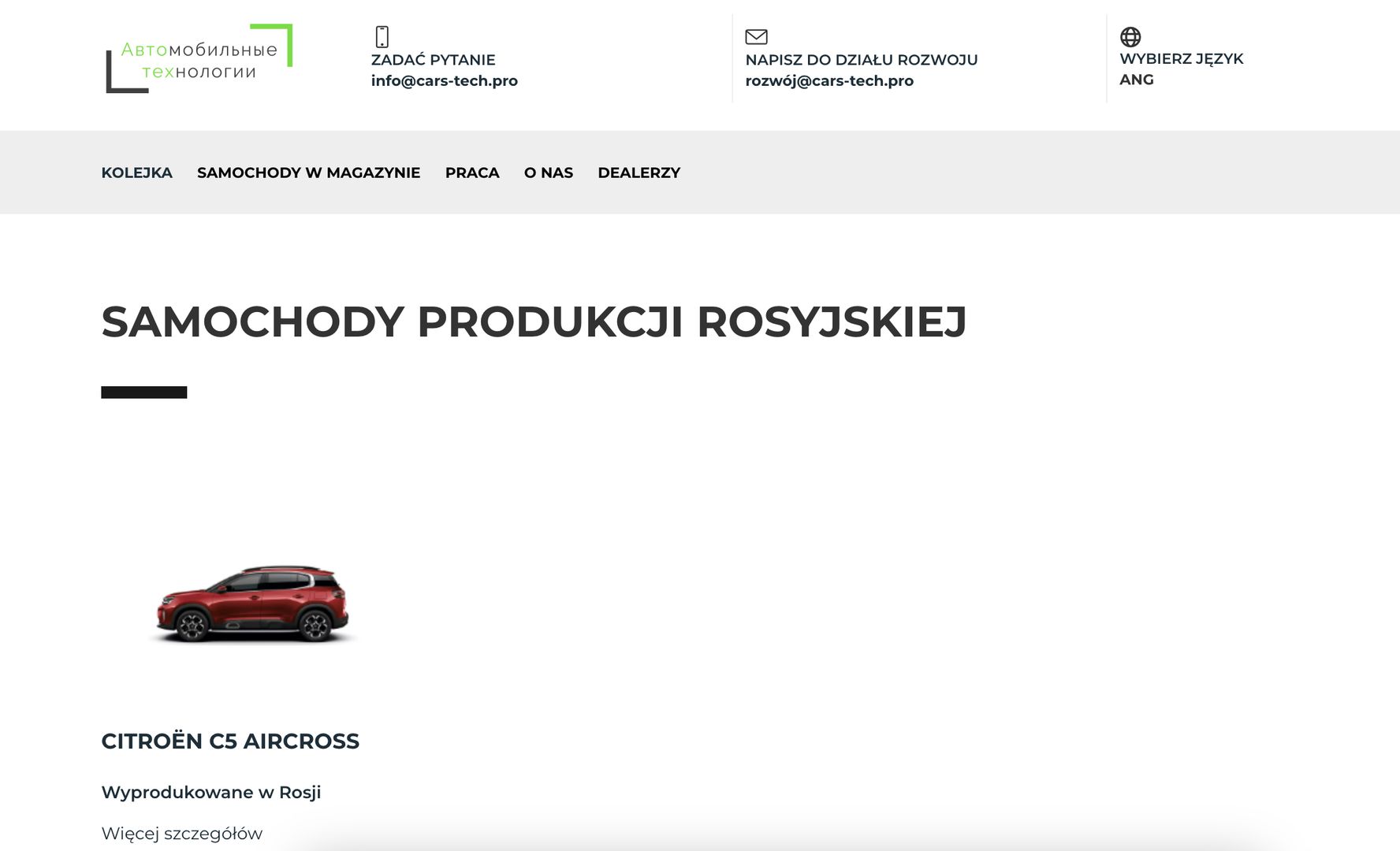Click the phone icon above Zadać pytanie
Screen dimensions: 1400x851
[x=382, y=36]
